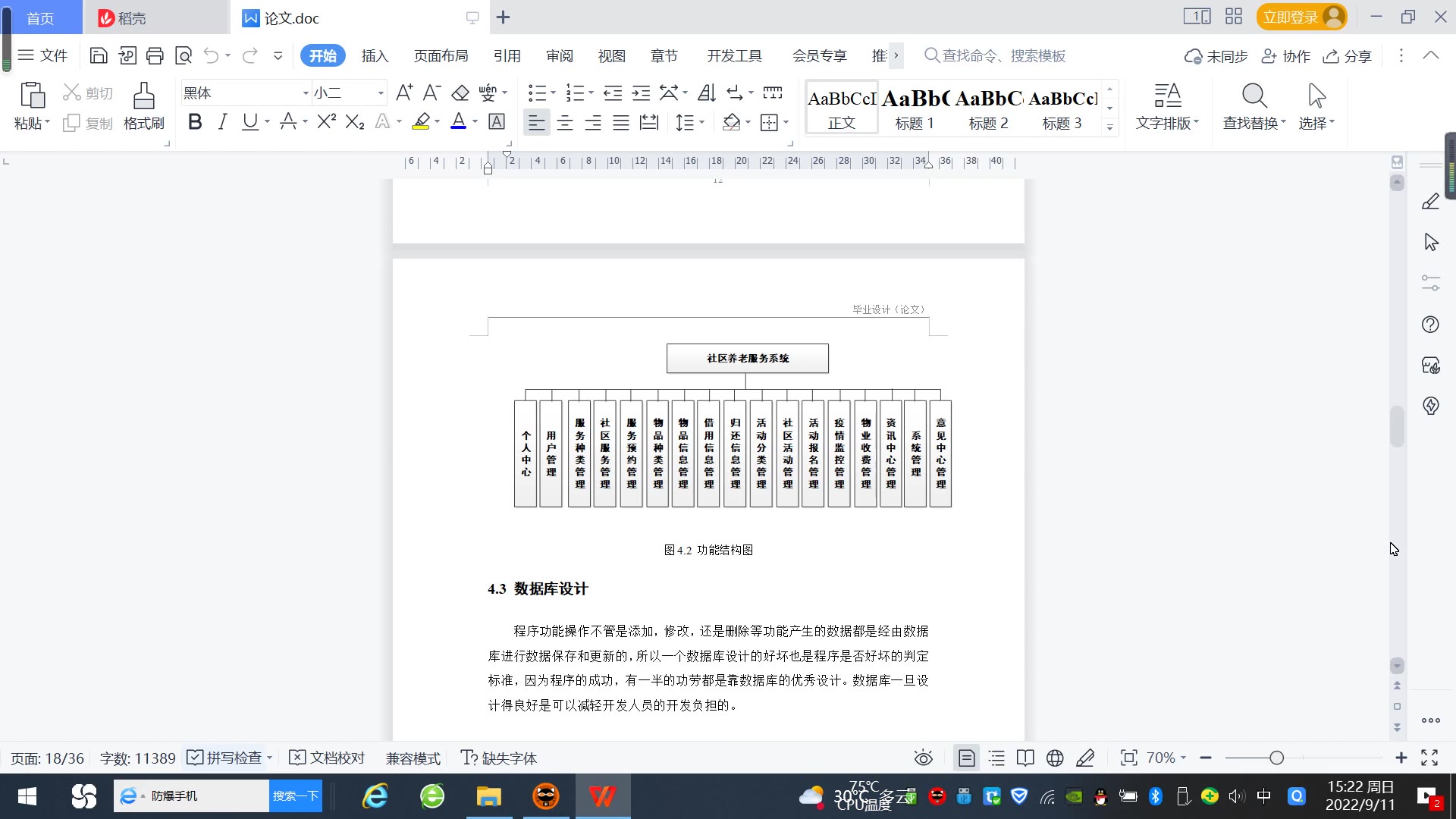Click 文档校对 in status bar
This screenshot has width=1456, height=819.
tap(328, 758)
